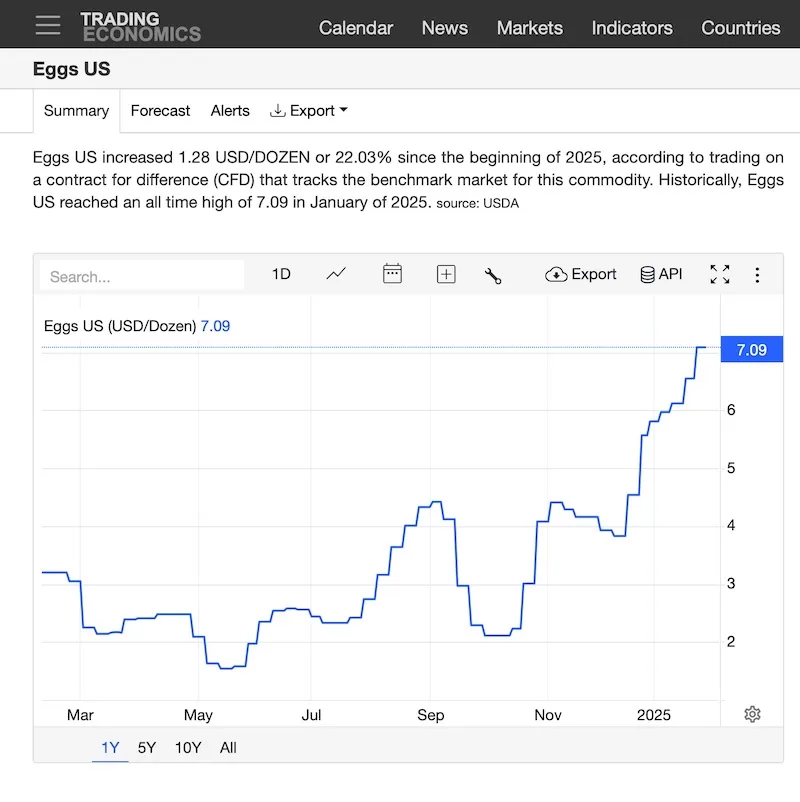Click the chart Search field

pyautogui.click(x=142, y=276)
